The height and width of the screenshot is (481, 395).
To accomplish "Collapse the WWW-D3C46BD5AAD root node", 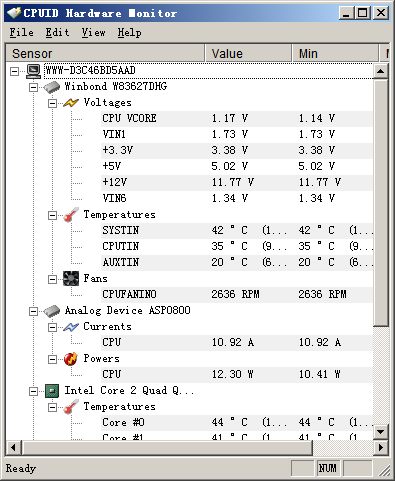I will point(14,71).
